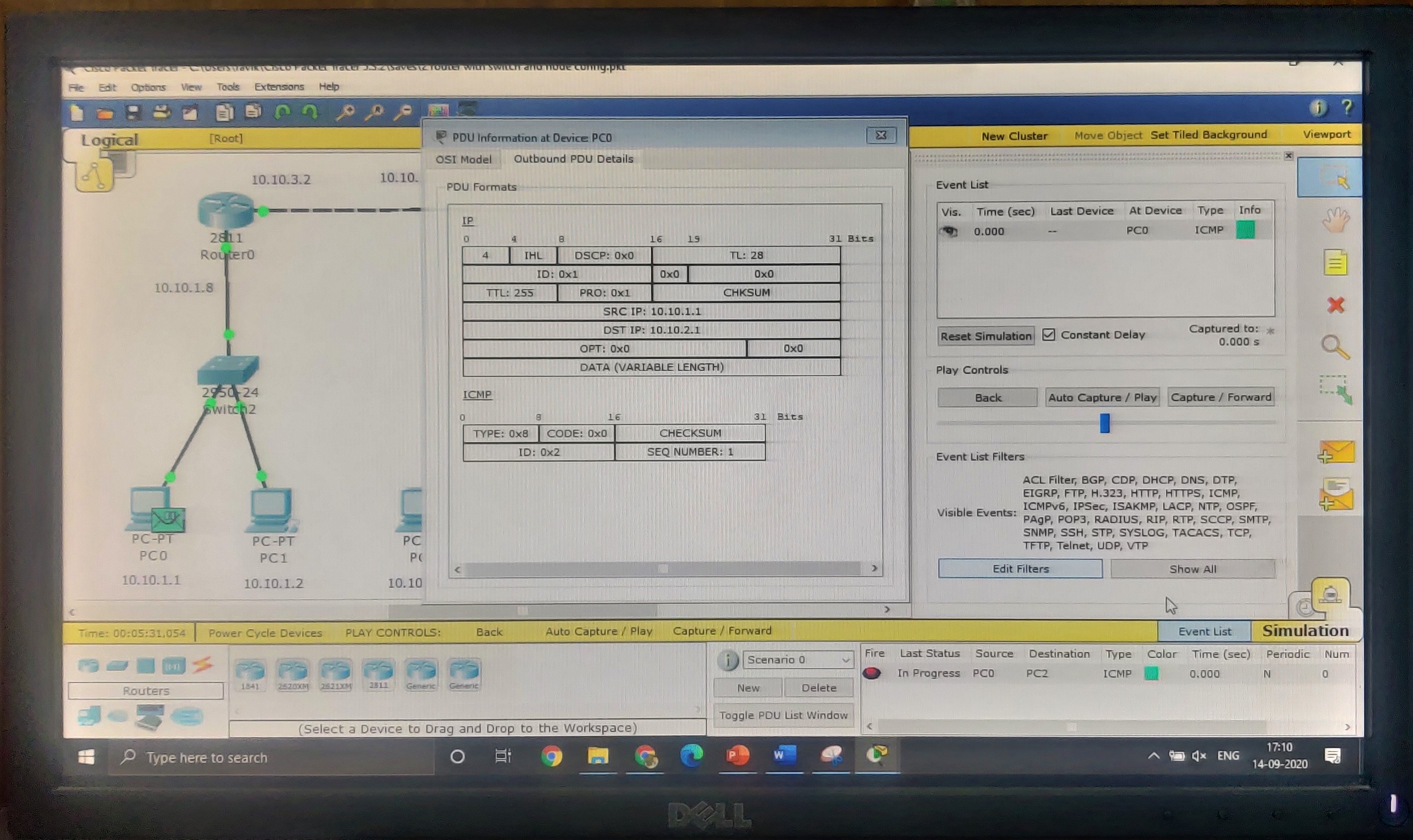Image resolution: width=1413 pixels, height=840 pixels.
Task: Choose the Place Note tool
Action: [1335, 263]
